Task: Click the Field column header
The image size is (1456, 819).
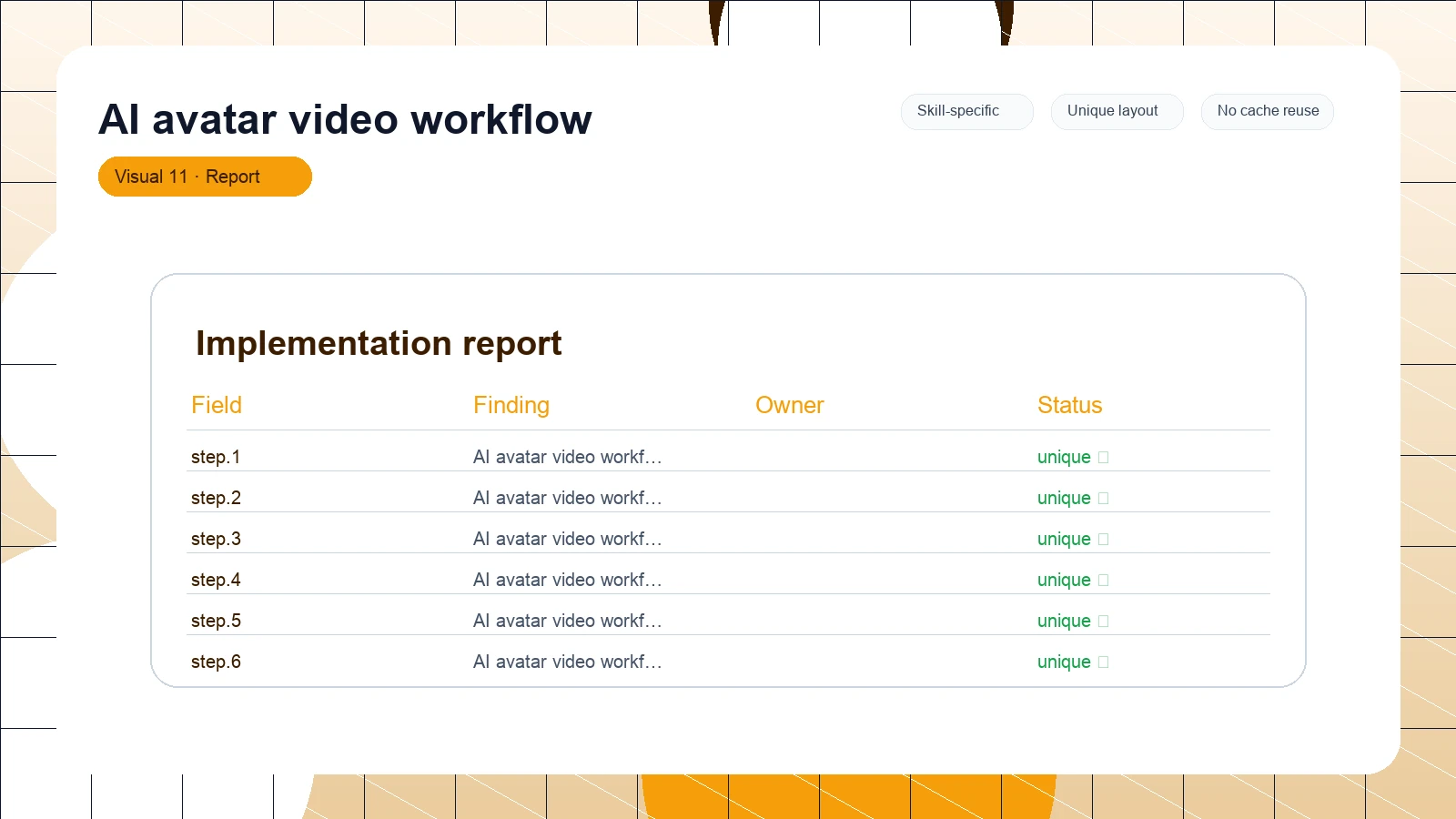Action: tap(217, 405)
